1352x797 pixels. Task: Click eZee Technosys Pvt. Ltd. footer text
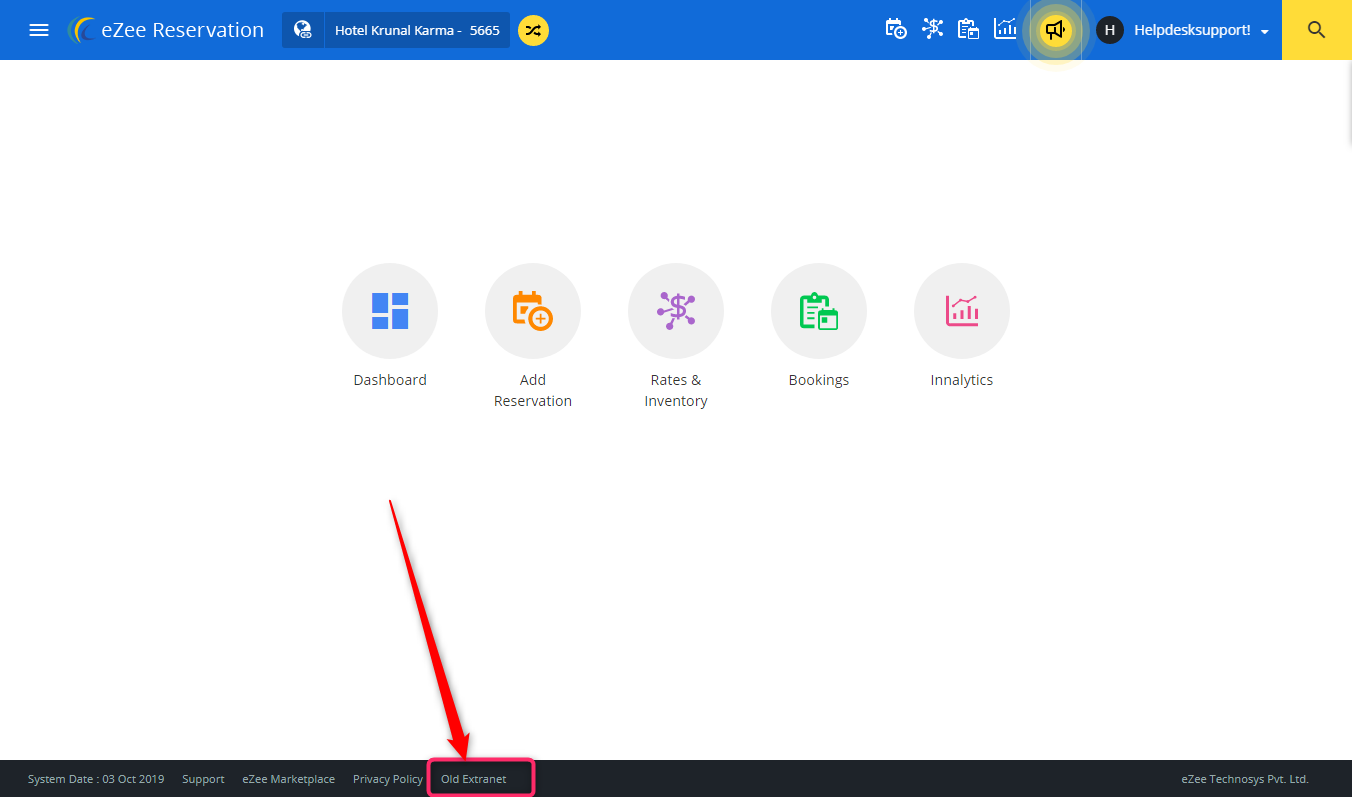click(1245, 779)
